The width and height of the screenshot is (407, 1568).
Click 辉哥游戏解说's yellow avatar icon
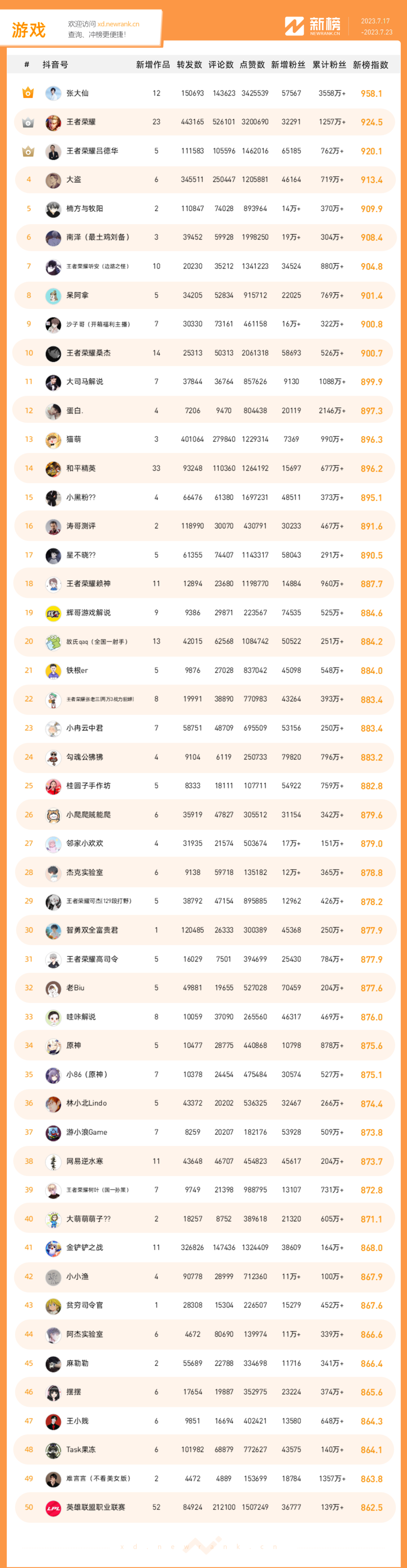[53, 613]
